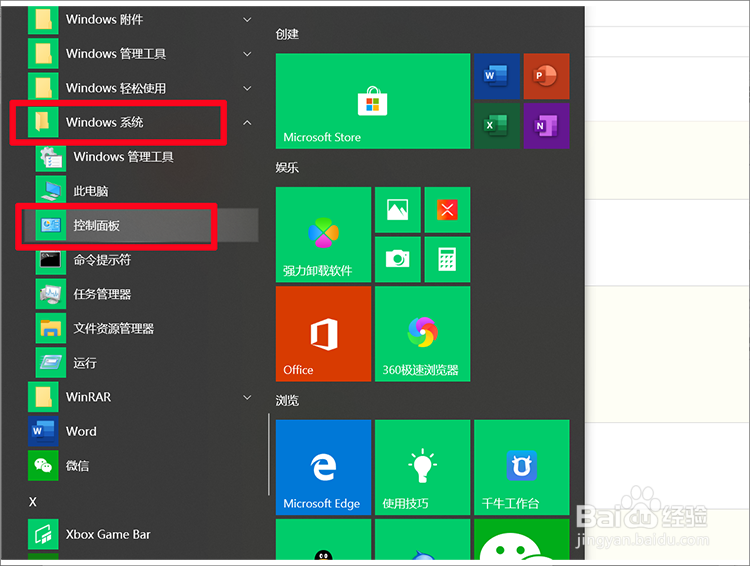This screenshot has height=566, width=750.
Task: Launch PowerPoint from the small tile
Action: 546,76
